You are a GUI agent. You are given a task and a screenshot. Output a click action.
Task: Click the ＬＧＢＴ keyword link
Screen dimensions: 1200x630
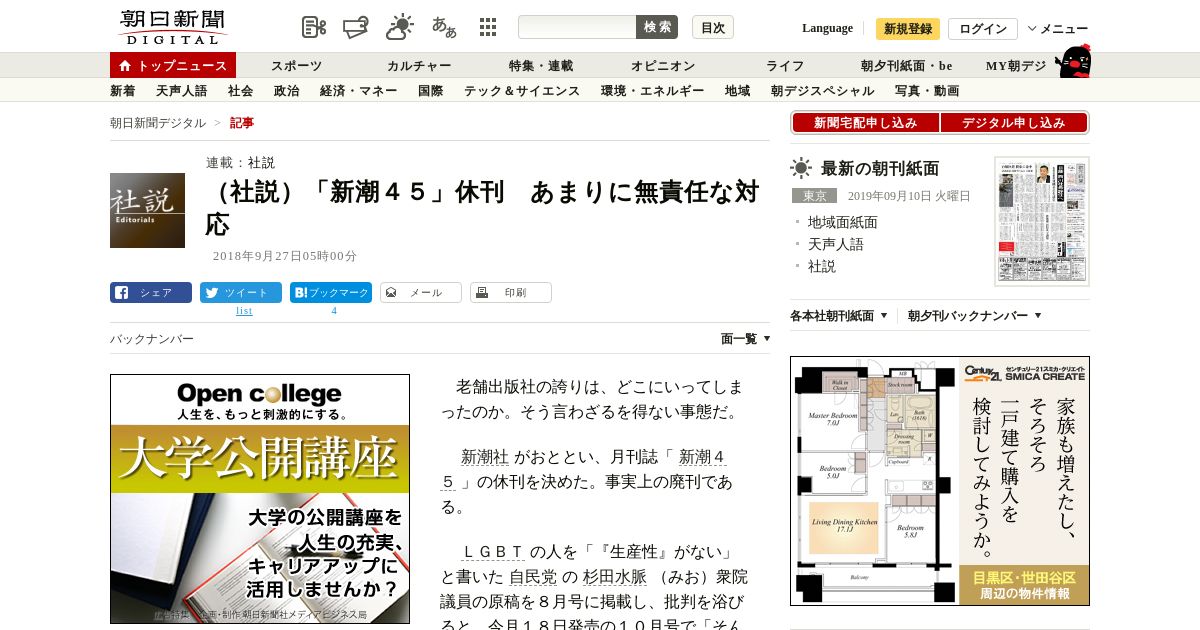(493, 552)
